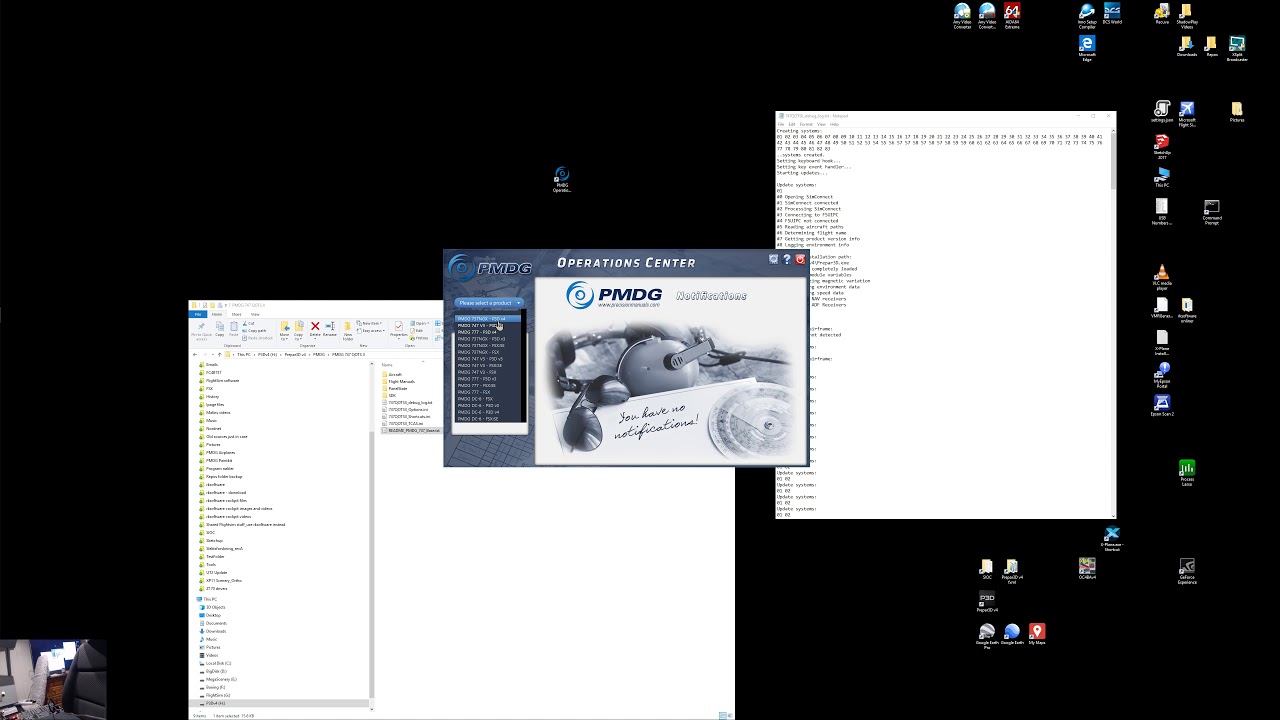
Task: Click the help question mark in Operations Center
Action: pos(786,259)
